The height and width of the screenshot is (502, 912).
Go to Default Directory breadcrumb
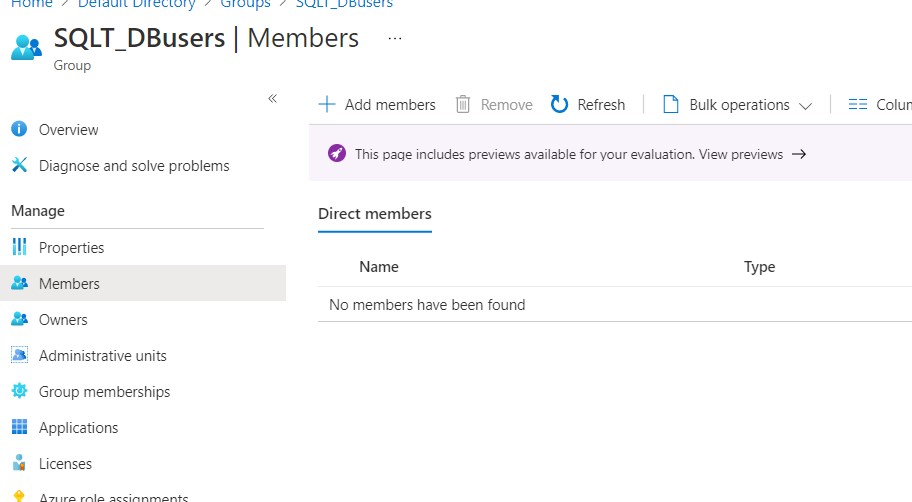pyautogui.click(x=137, y=4)
